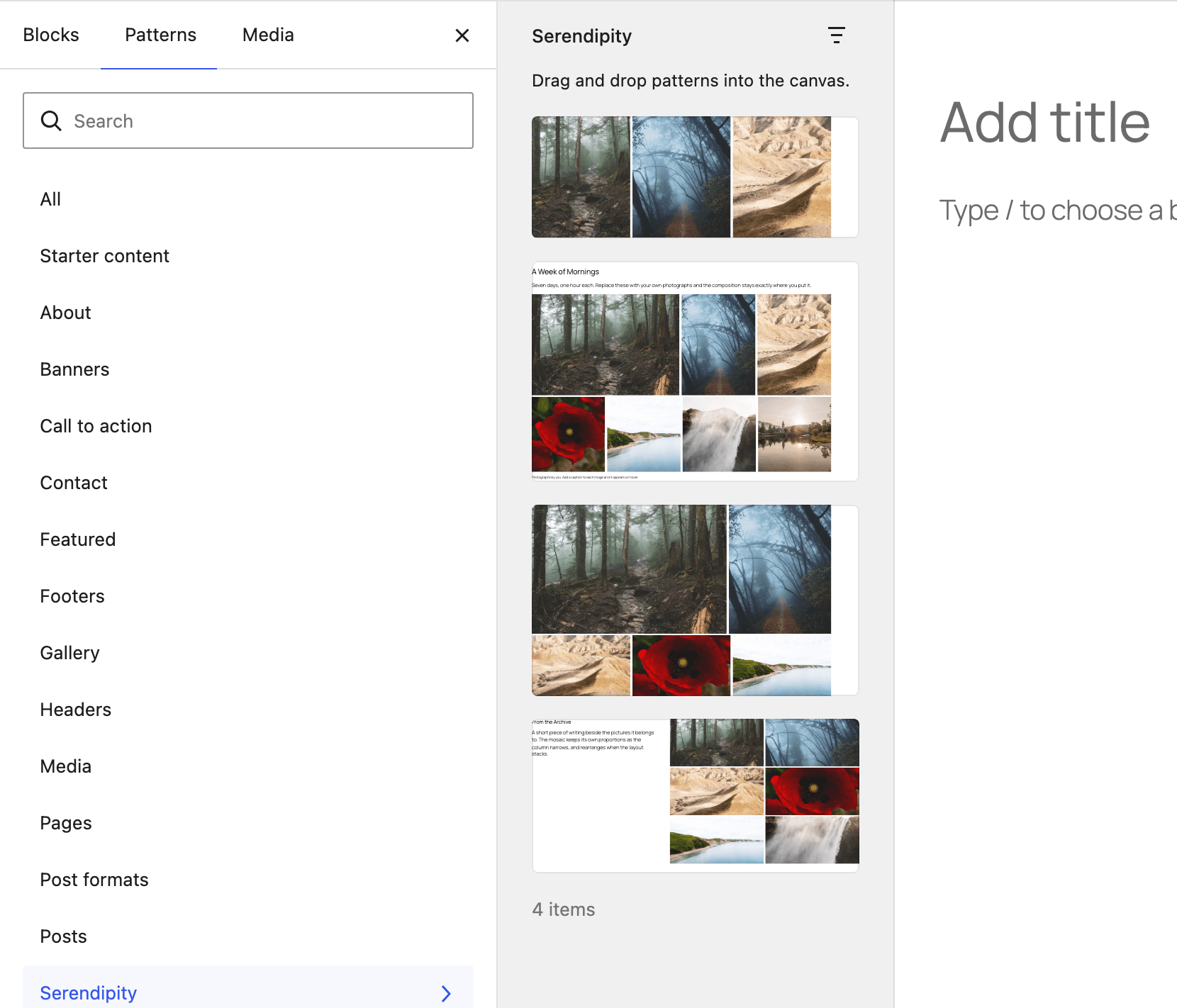Screen dimensions: 1177x1008
Task: Focus the pattern Search field
Action: pyautogui.click(x=248, y=121)
